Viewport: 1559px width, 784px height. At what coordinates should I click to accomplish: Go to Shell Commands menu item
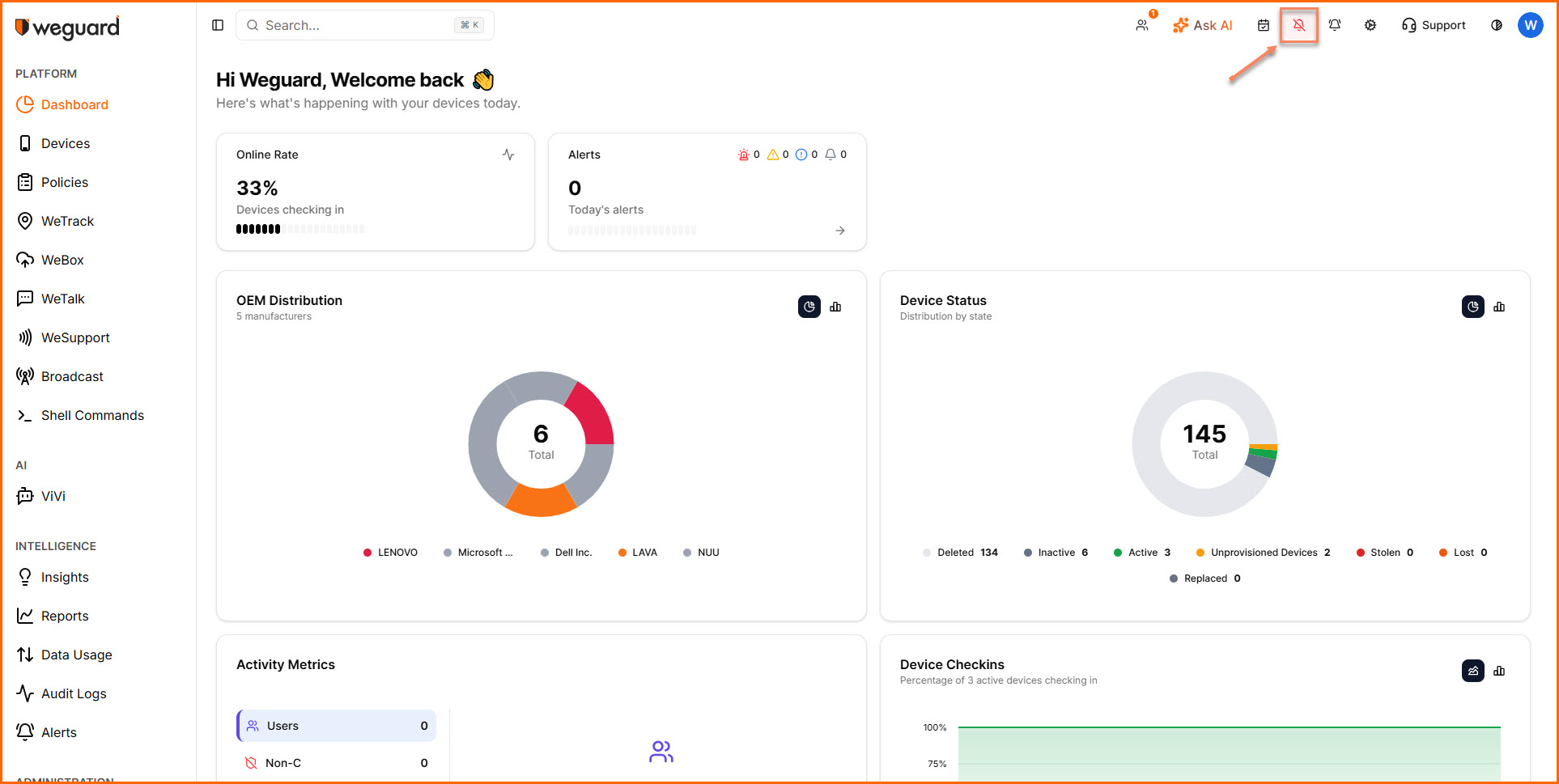tap(92, 415)
